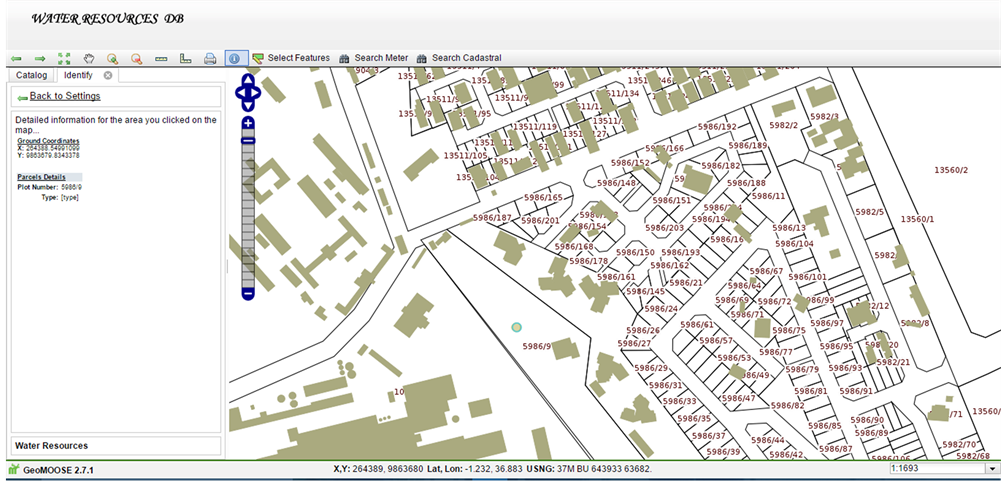The width and height of the screenshot is (1001, 481).
Task: Click the Back to Settings link
Action: [x=64, y=96]
